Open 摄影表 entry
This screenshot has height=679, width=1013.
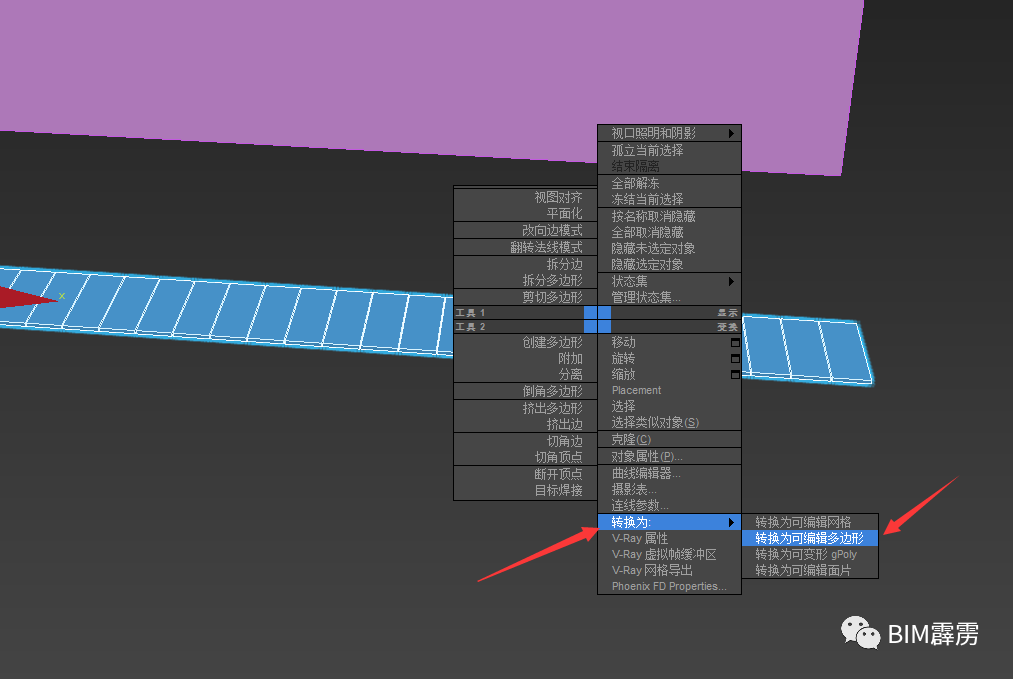[x=669, y=489]
